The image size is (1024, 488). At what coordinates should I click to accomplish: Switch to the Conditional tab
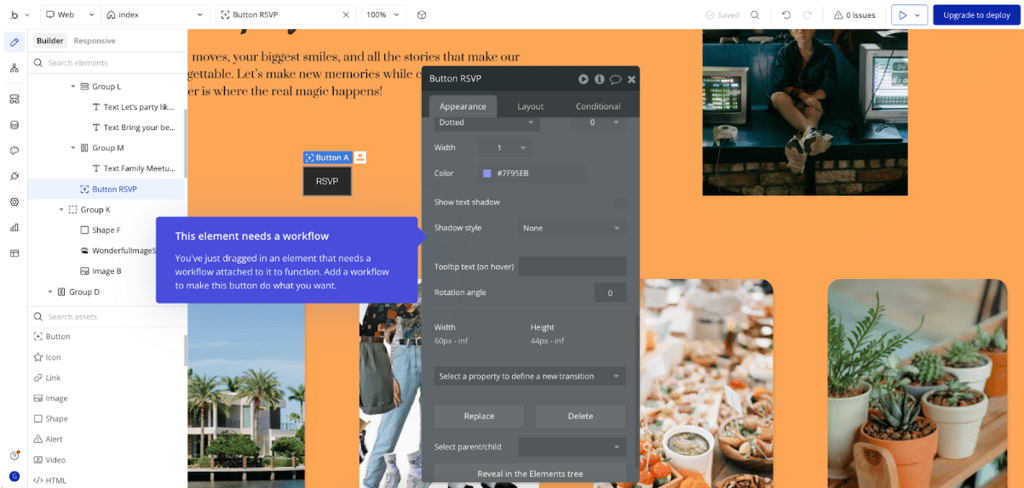pos(598,106)
